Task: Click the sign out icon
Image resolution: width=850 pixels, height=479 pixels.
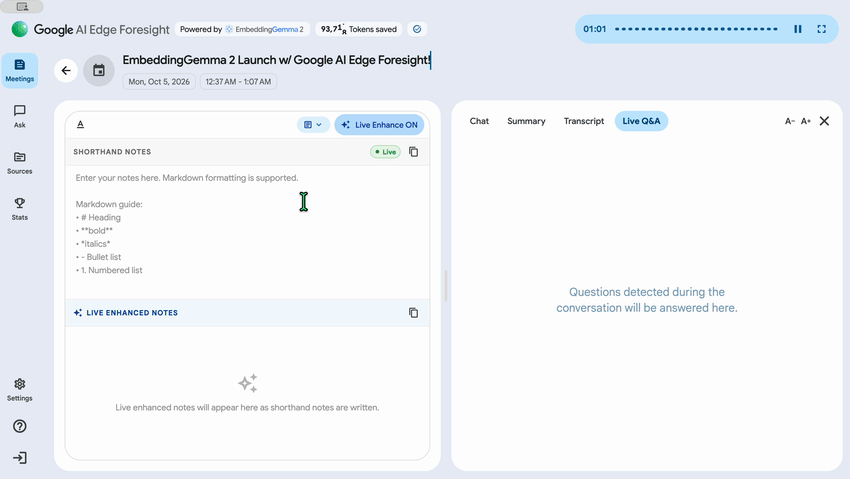Action: [x=20, y=458]
